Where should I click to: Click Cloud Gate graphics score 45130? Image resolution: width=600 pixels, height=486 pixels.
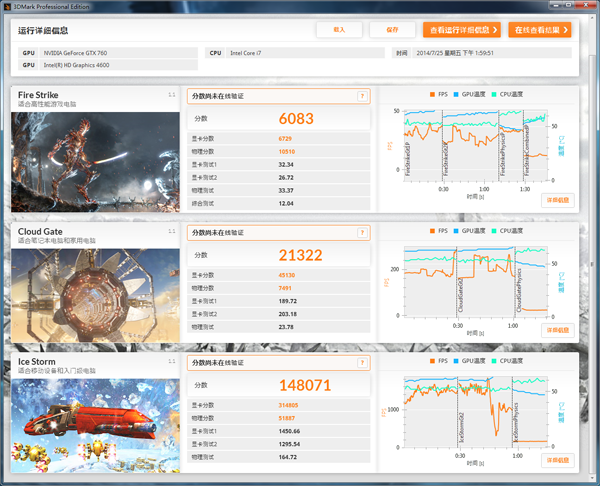pyautogui.click(x=287, y=275)
